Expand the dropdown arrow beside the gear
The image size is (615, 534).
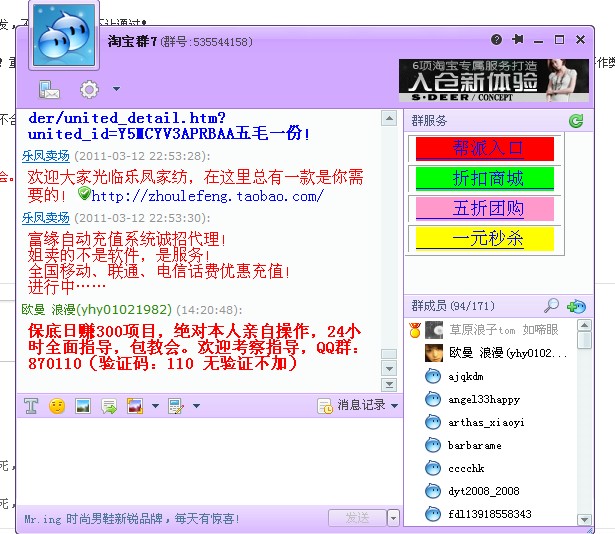116,89
